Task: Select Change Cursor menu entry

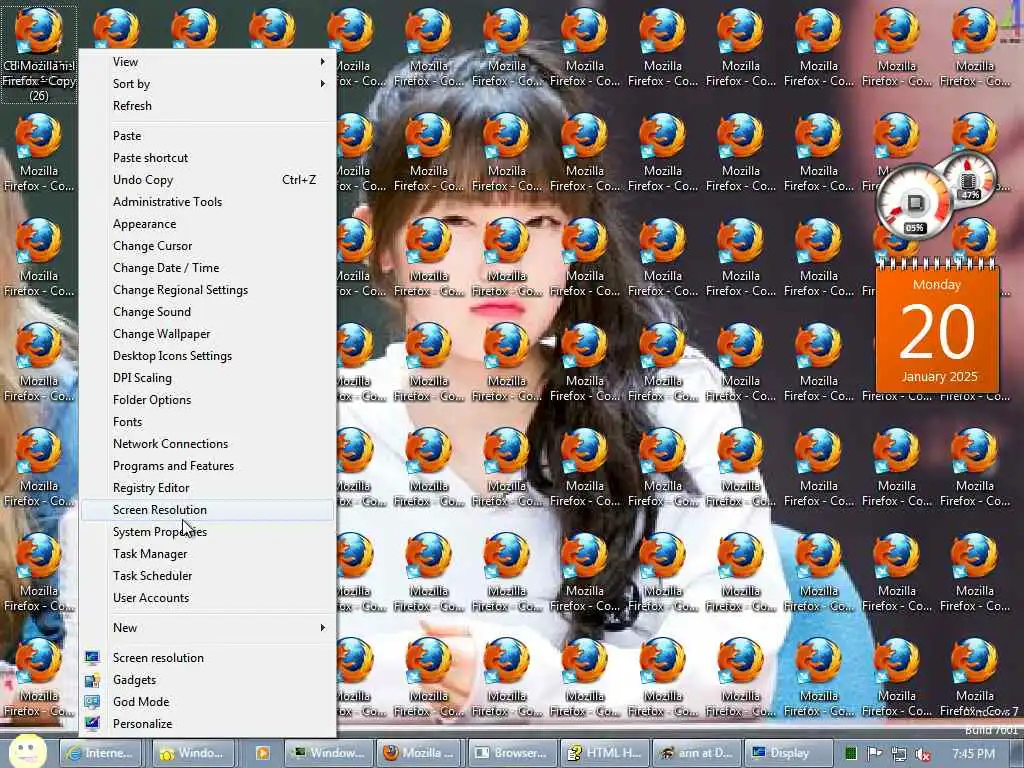Action: (208, 246)
